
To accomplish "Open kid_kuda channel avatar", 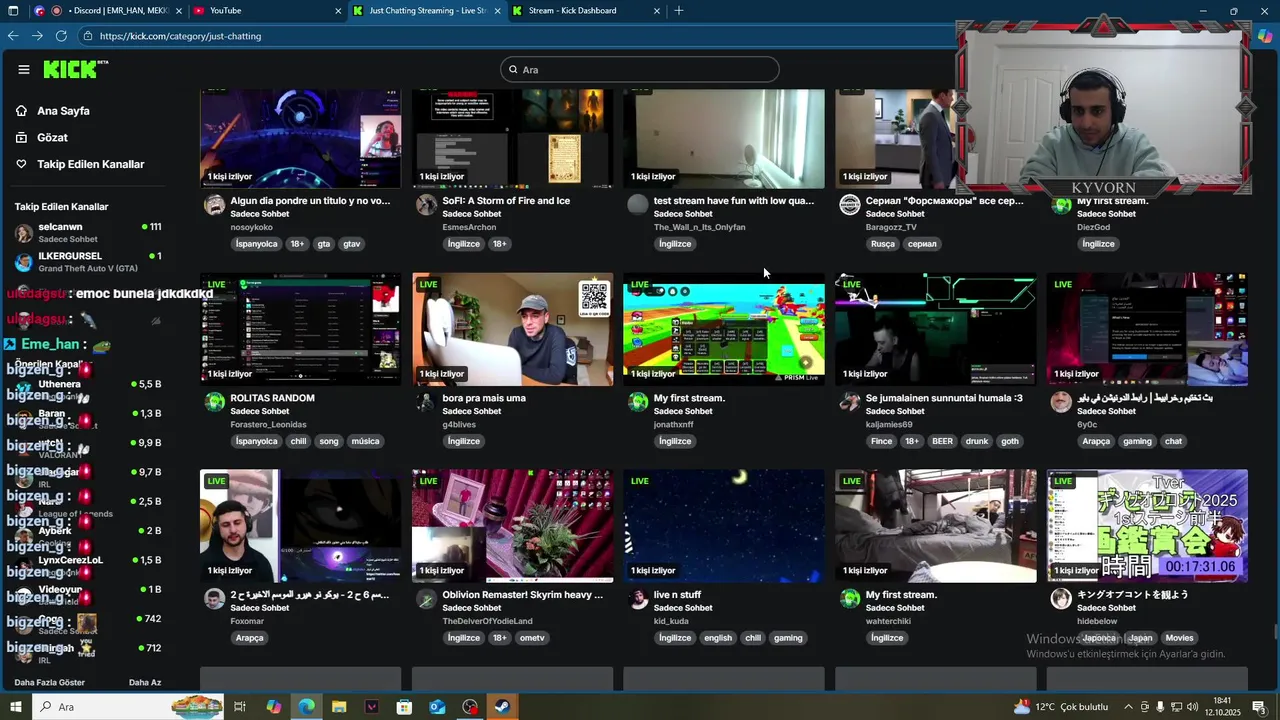I will click(x=638, y=599).
